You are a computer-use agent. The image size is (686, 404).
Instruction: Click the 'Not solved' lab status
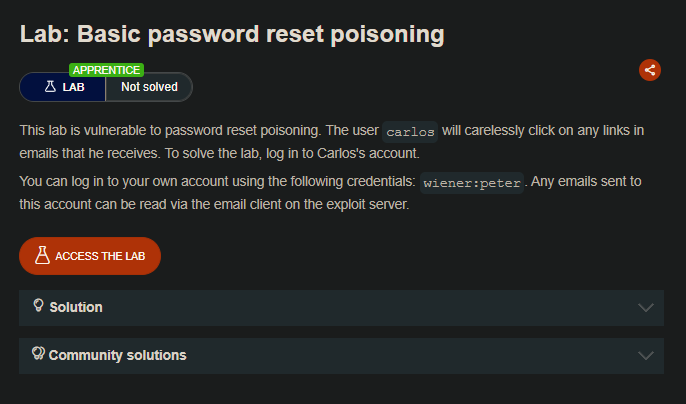click(149, 87)
